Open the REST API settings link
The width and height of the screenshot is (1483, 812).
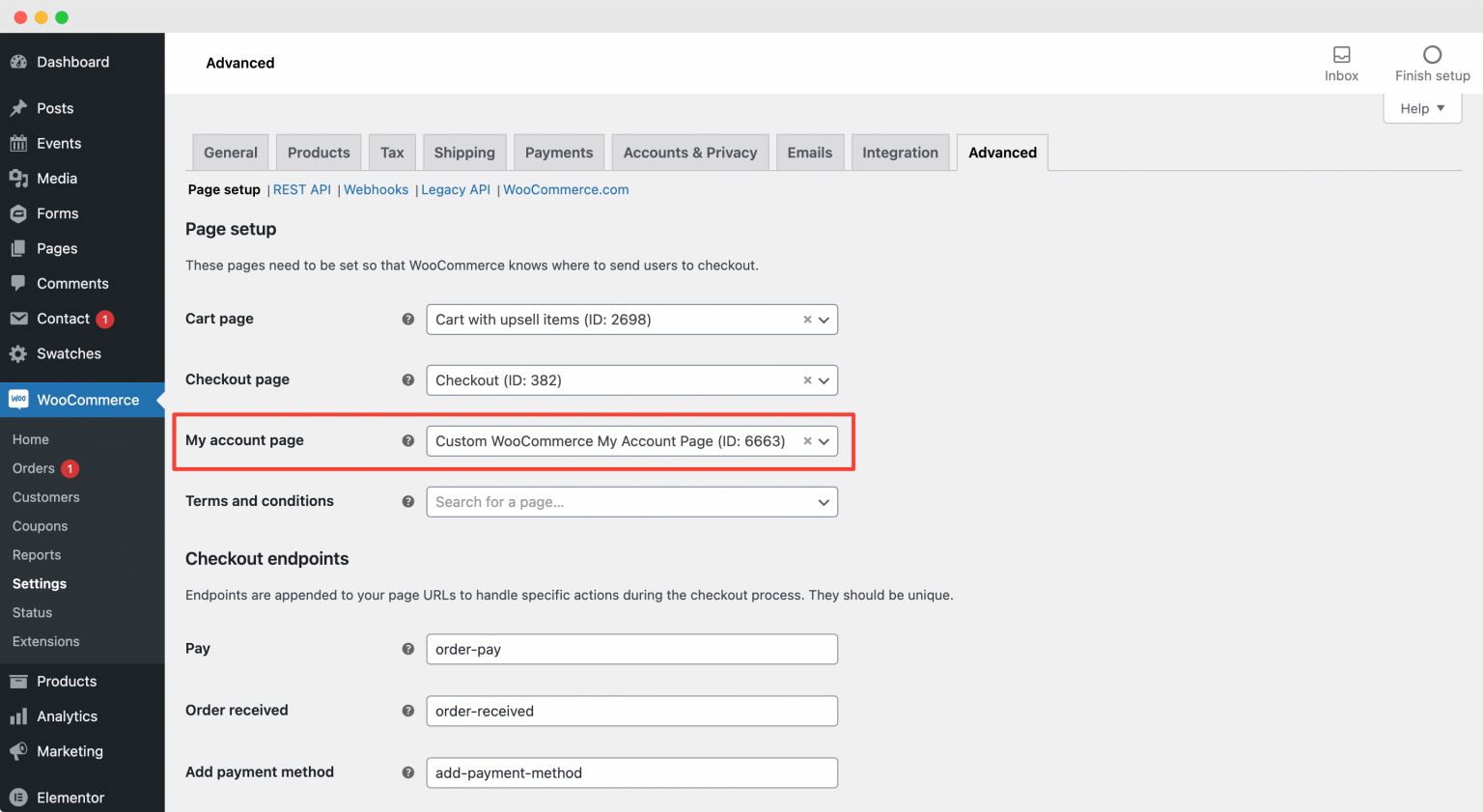click(301, 189)
